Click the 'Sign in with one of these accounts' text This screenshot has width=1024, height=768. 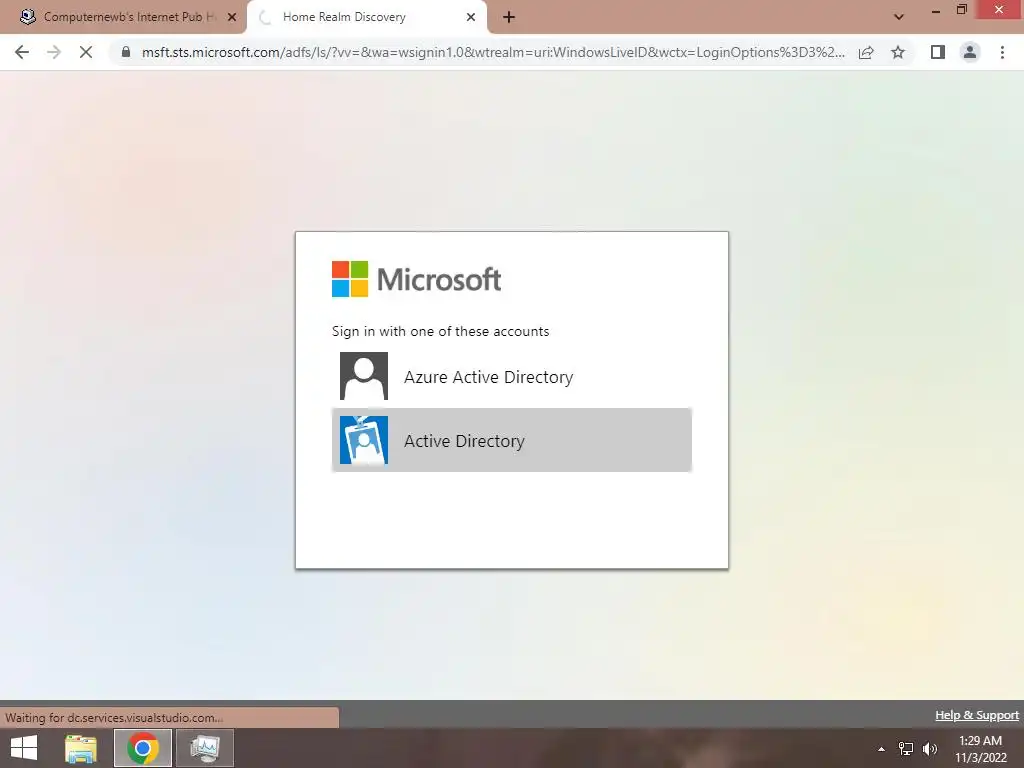click(440, 331)
